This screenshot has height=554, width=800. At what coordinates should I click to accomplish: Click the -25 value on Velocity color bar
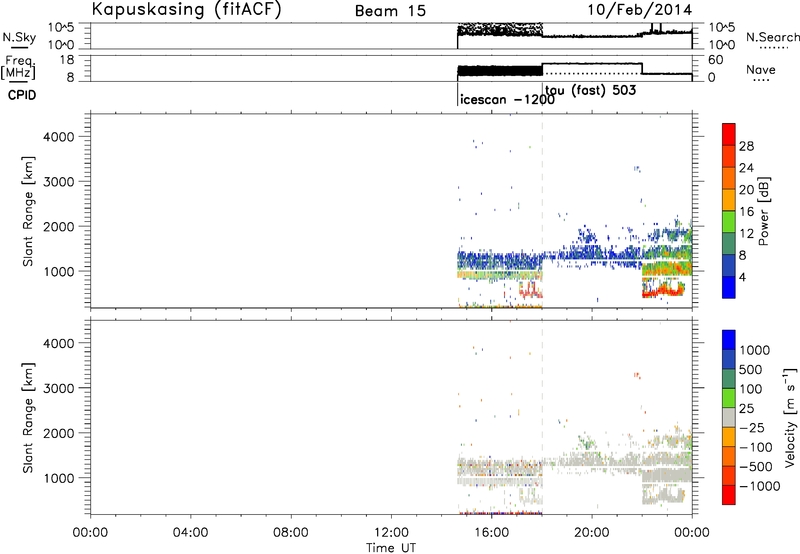pos(752,428)
